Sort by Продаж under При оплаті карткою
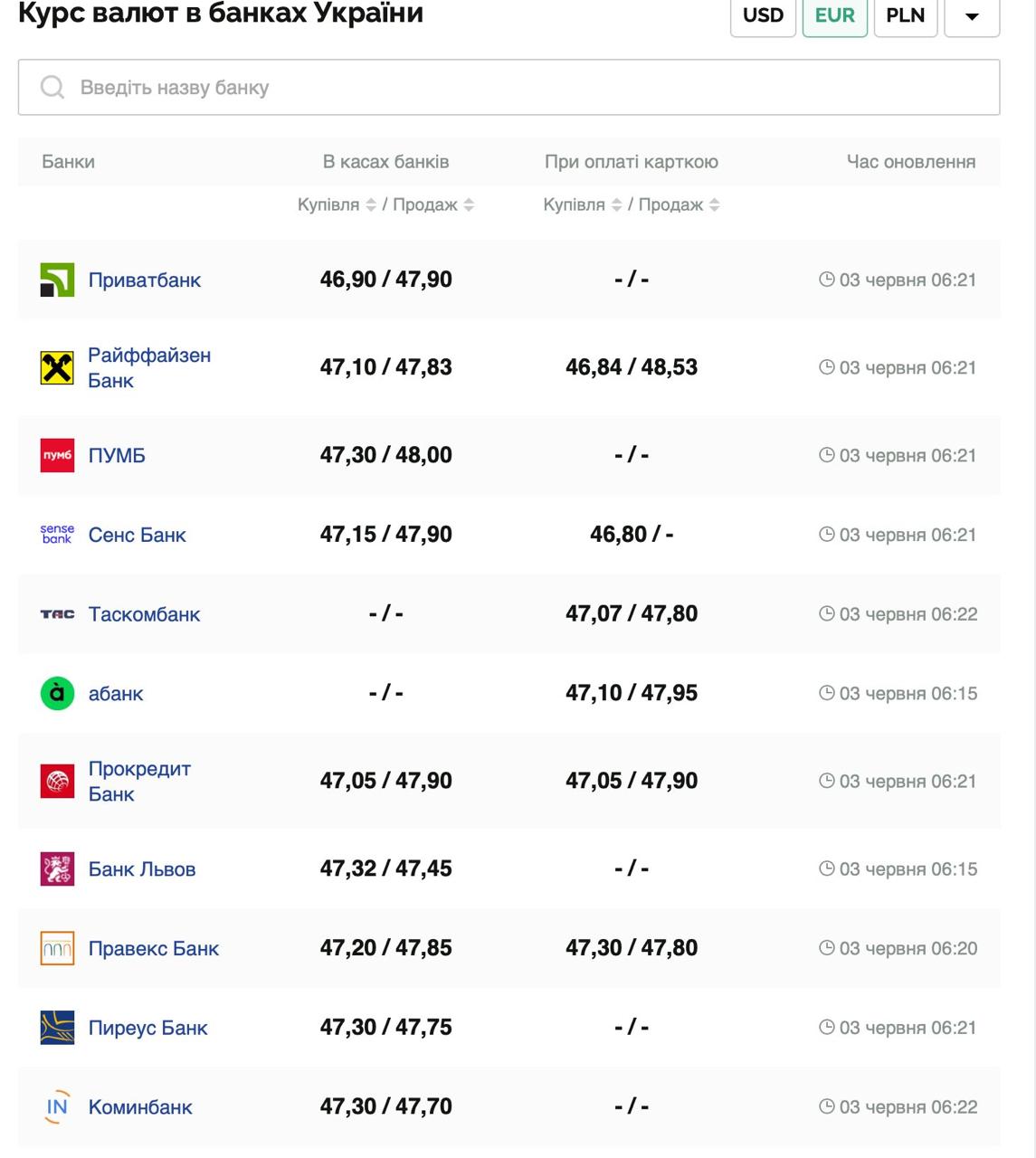 pos(714,205)
